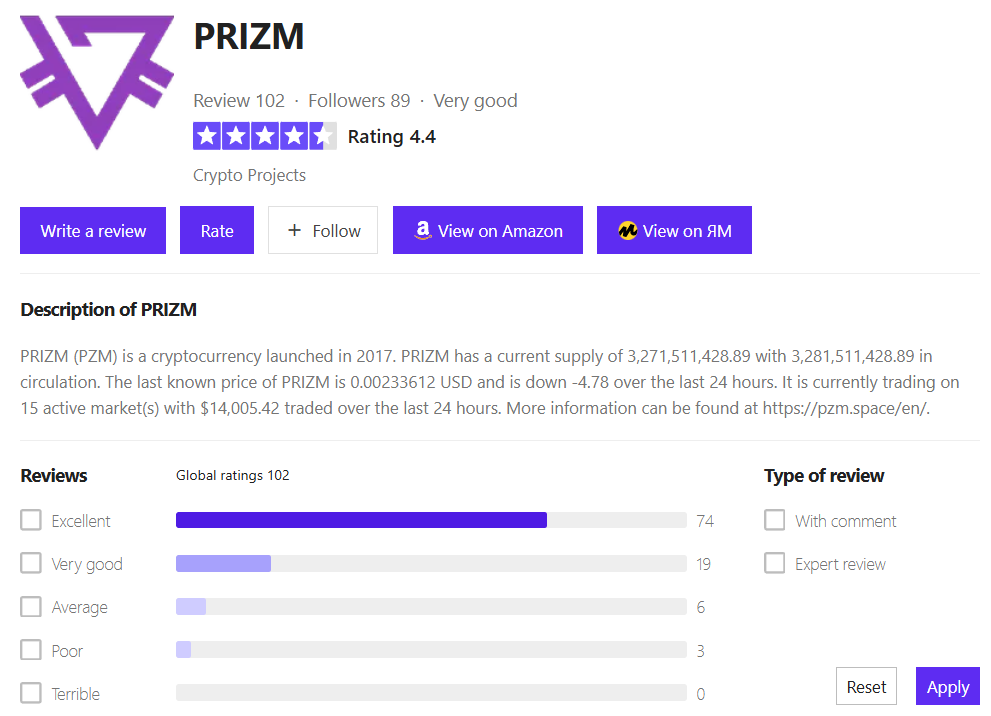This screenshot has width=991, height=716.
Task: Filter reviews With comment
Action: [x=774, y=520]
